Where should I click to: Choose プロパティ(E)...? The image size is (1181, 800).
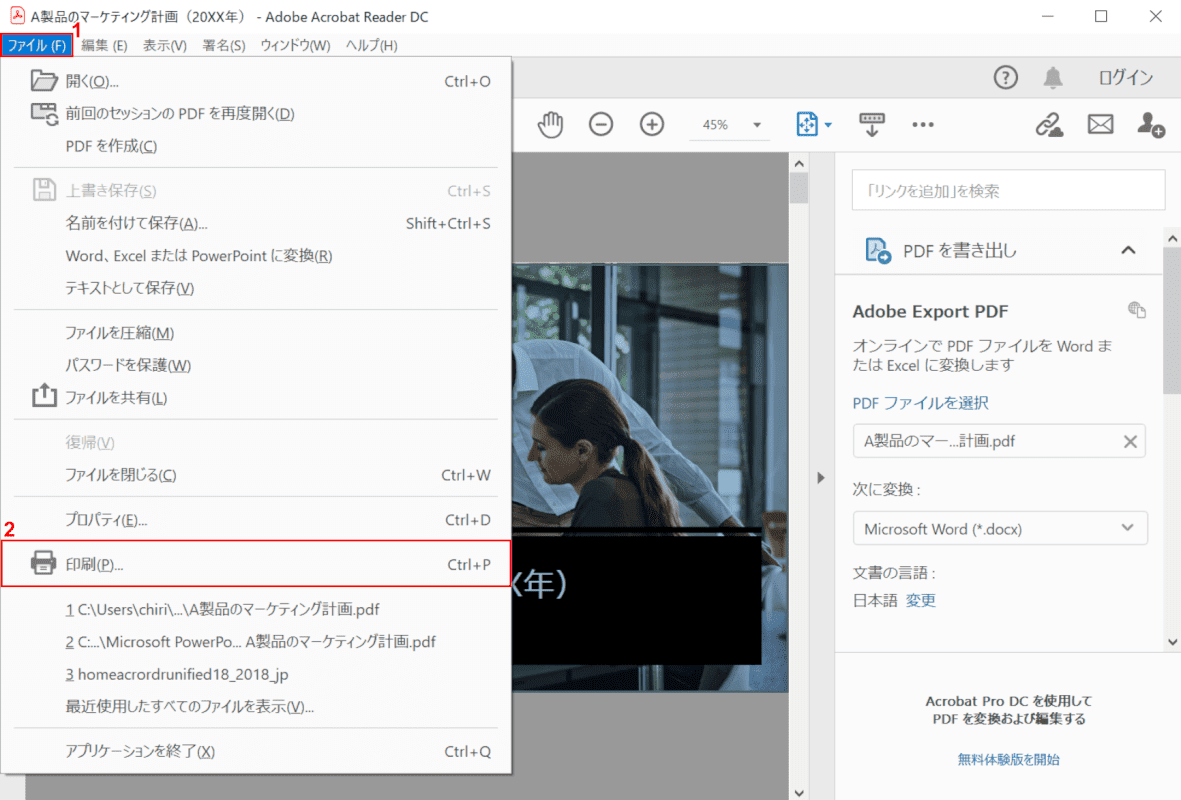pyautogui.click(x=256, y=520)
